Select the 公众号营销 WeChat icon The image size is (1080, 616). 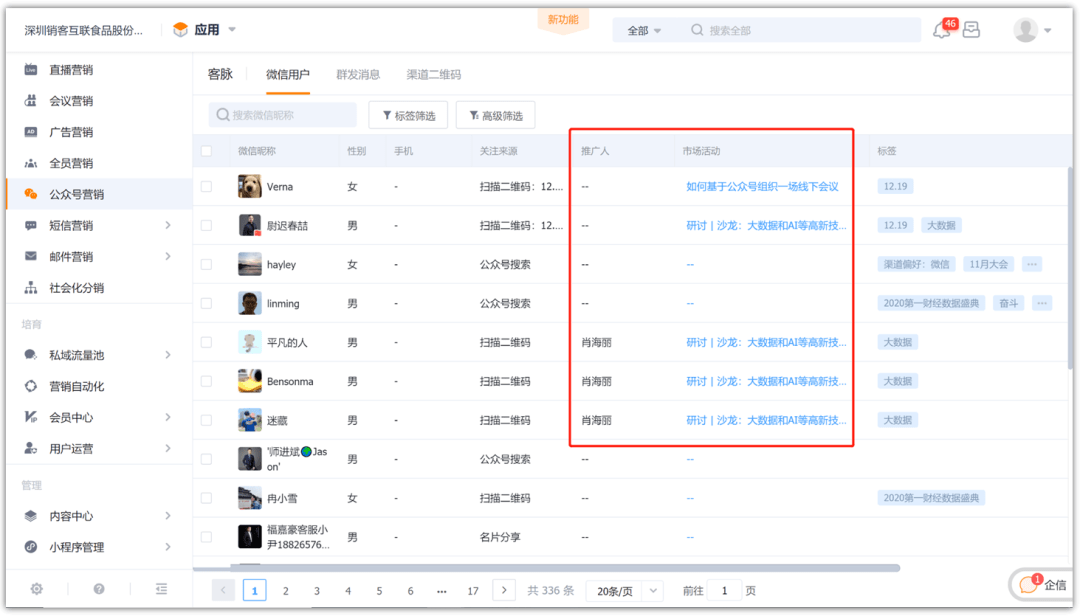[x=31, y=194]
